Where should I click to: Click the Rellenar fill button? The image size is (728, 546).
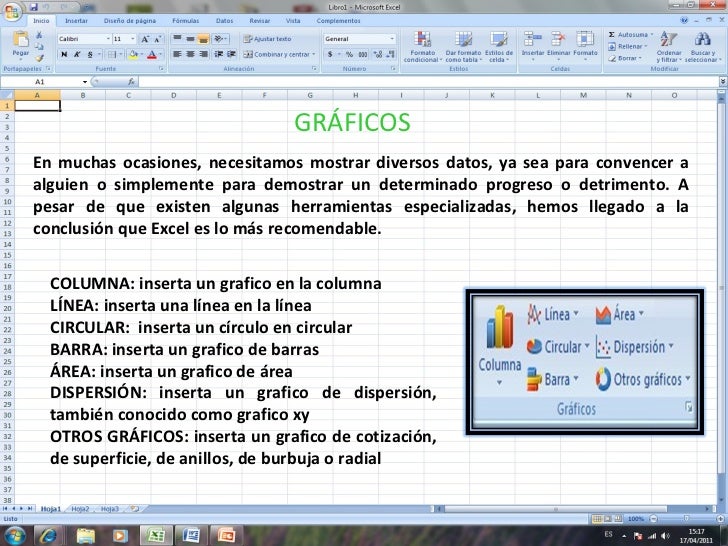(x=628, y=46)
